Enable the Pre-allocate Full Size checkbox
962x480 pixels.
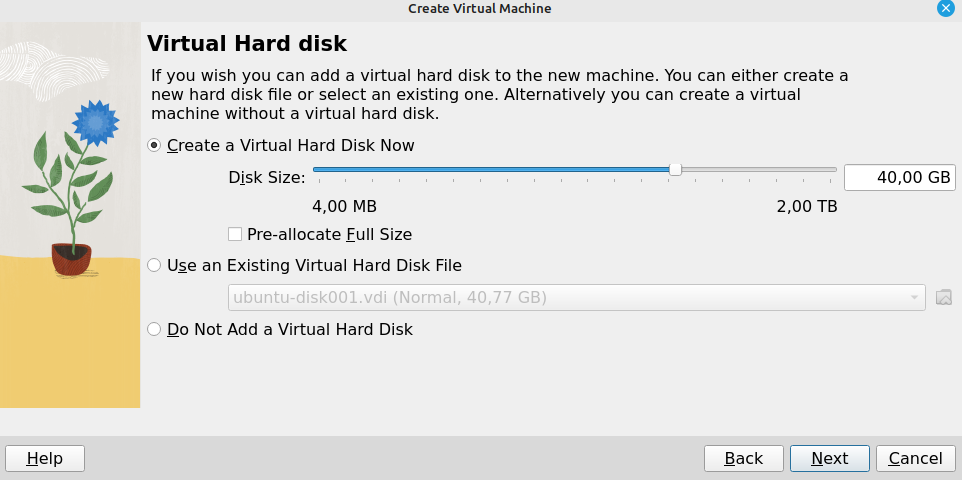click(x=235, y=235)
